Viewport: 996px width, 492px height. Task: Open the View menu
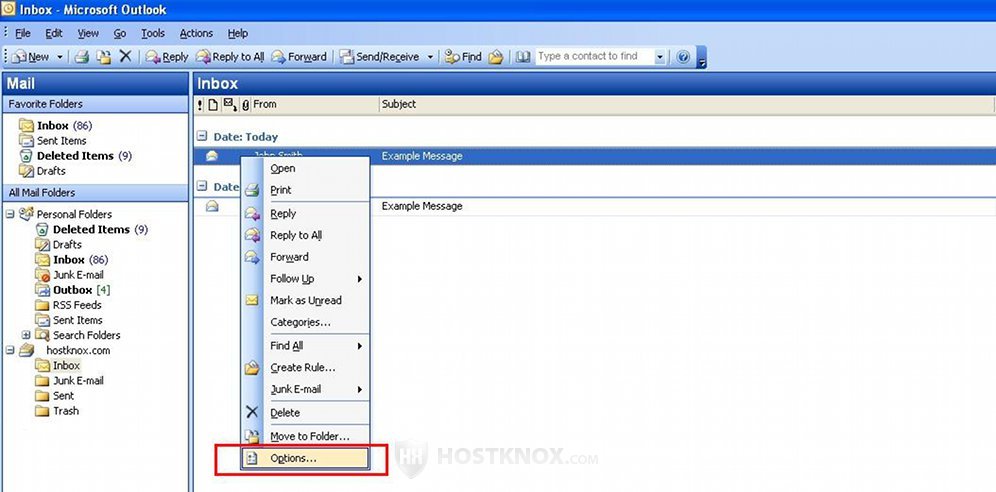88,34
